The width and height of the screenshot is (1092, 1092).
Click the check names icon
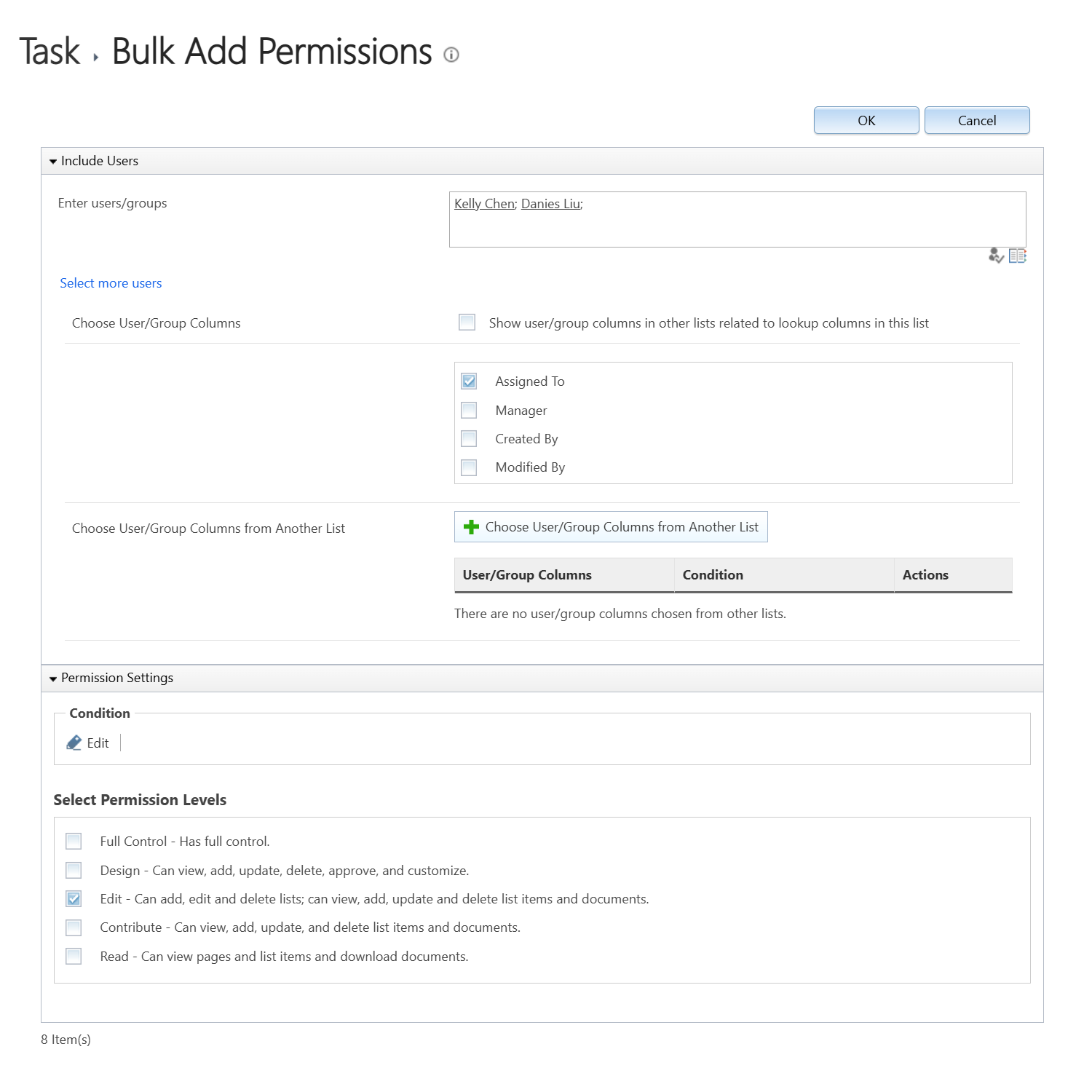995,256
